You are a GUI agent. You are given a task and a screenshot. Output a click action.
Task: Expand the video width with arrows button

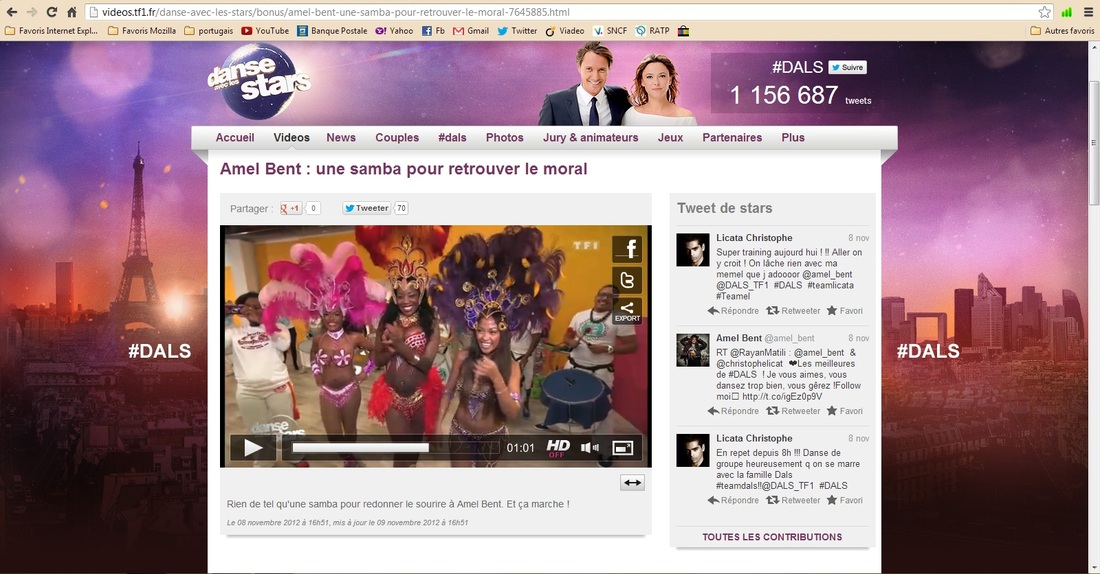[x=632, y=482]
